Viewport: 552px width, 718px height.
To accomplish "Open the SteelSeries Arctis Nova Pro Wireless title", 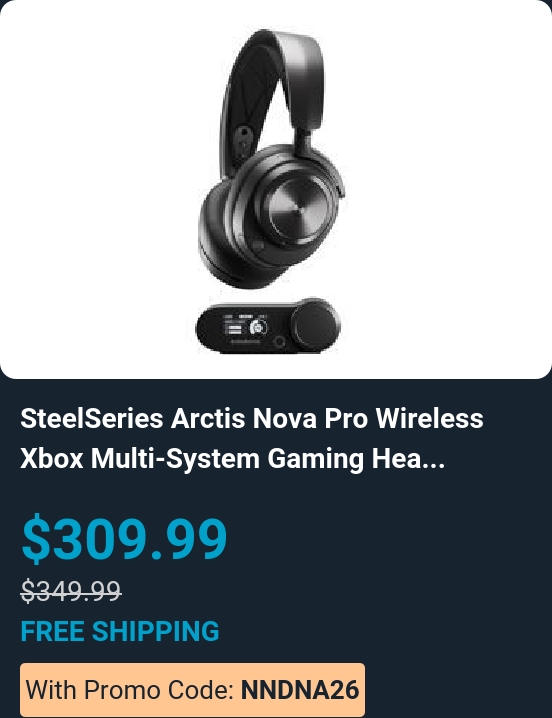I will (252, 419).
